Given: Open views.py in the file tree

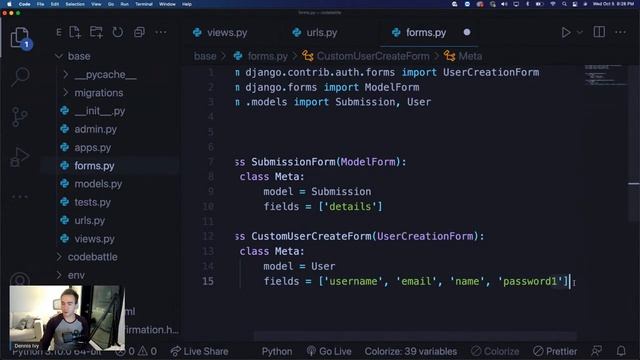Looking at the screenshot, I should (x=94, y=239).
